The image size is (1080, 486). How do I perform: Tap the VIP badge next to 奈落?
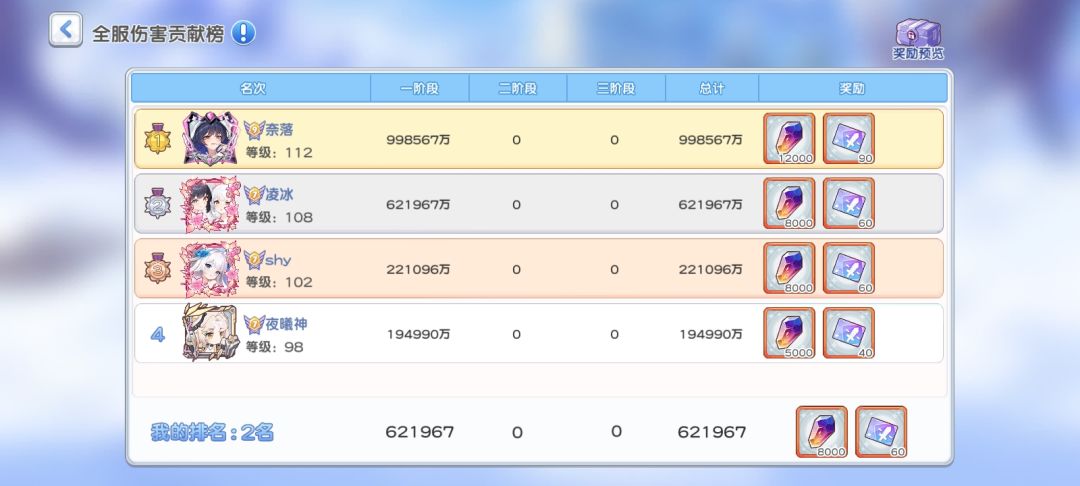(x=254, y=130)
